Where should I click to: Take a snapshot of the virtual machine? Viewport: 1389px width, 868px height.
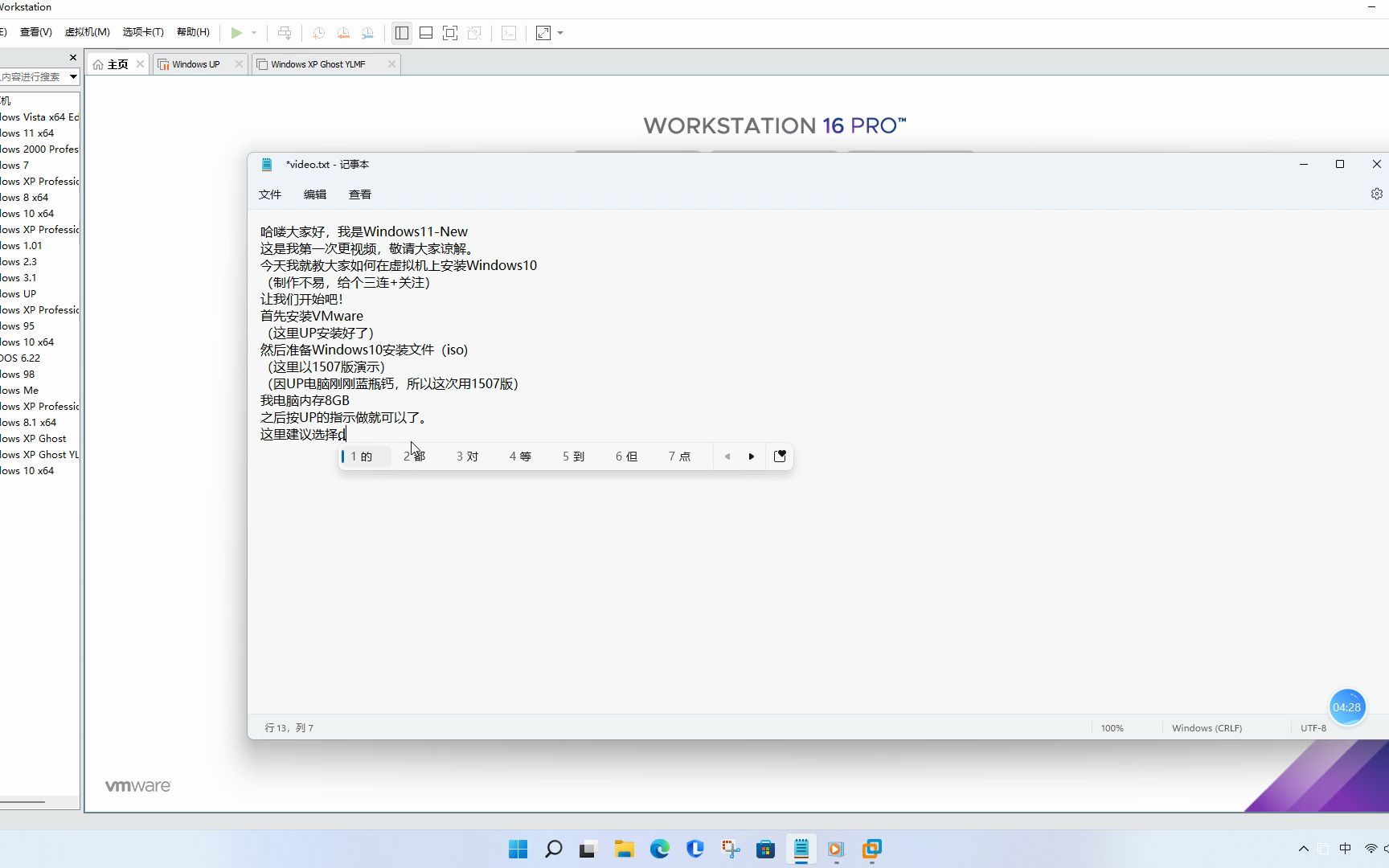[318, 32]
